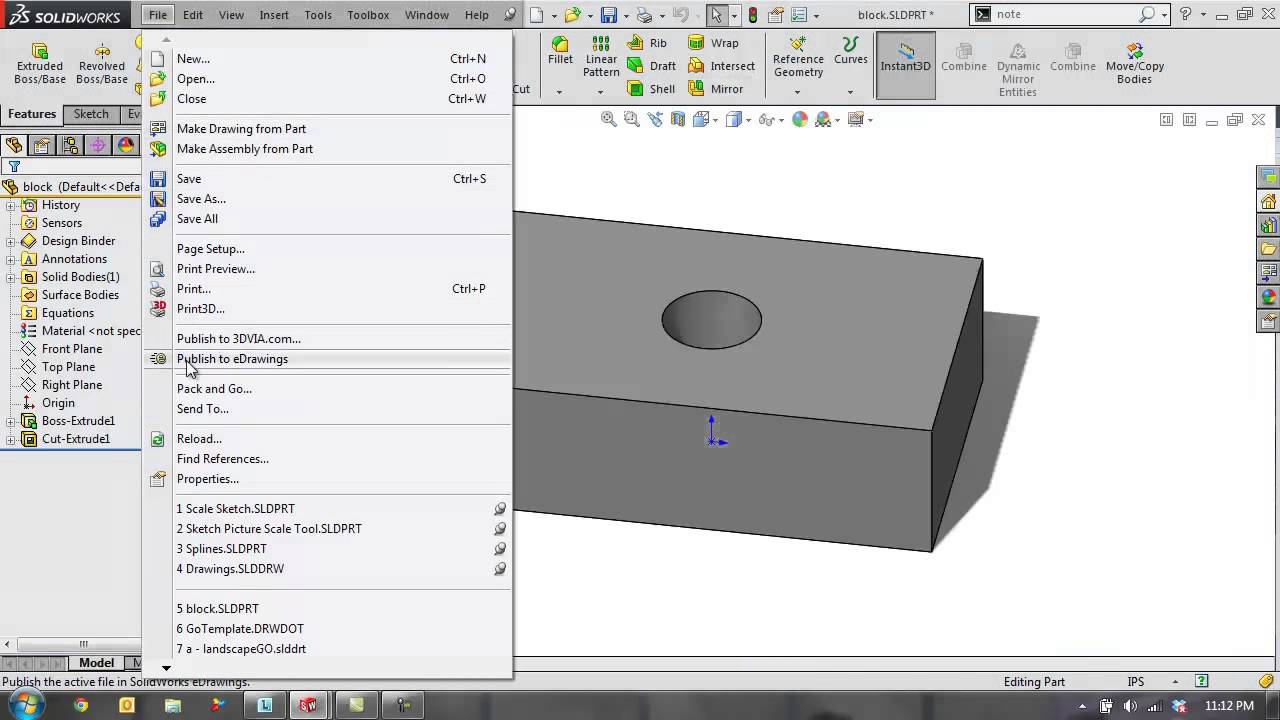Pin Scale Sketch.SLDPRT in recent files
This screenshot has width=1280, height=720.
(500, 509)
